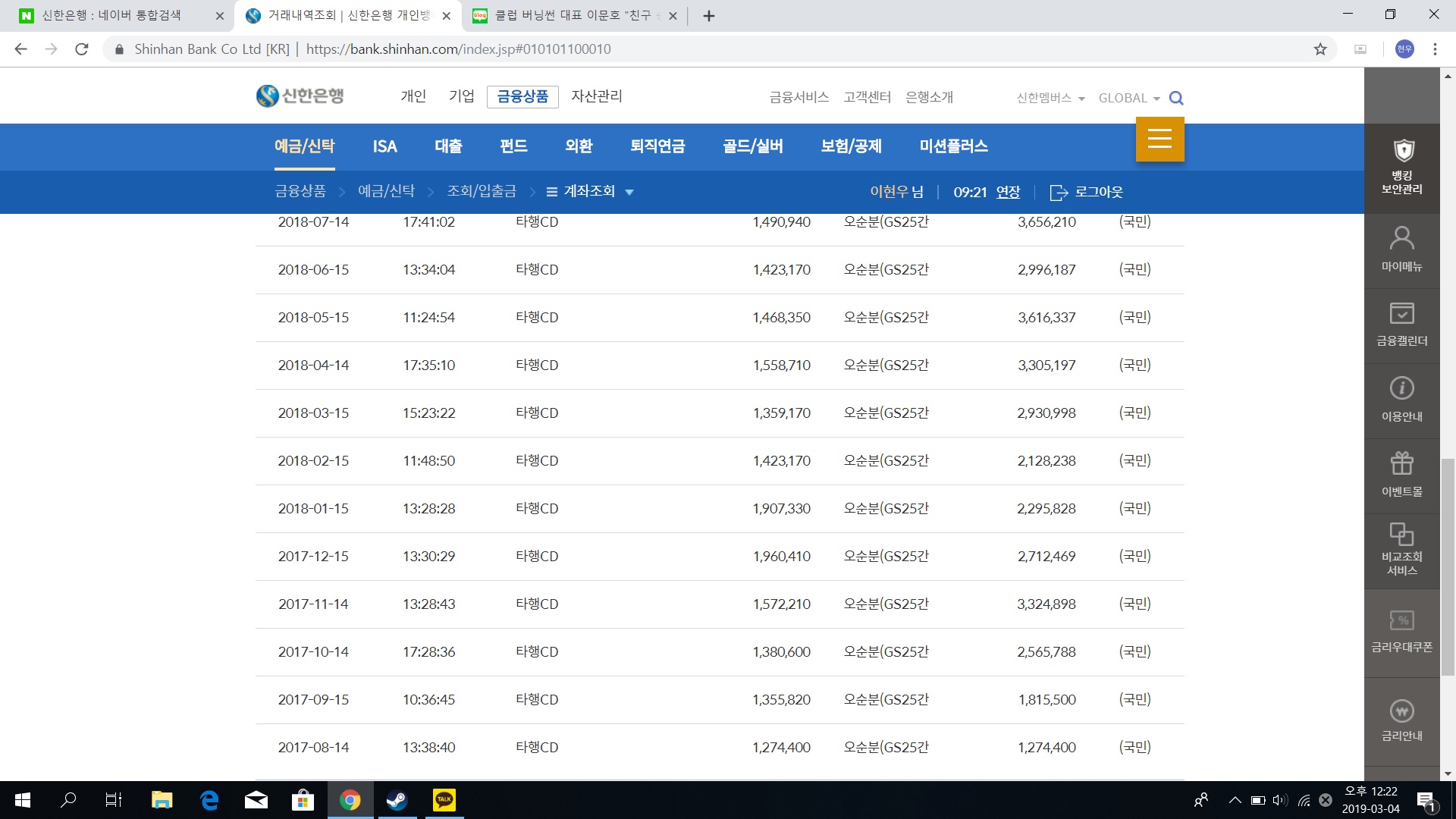The image size is (1456, 819).
Task: Select ISA menu tab
Action: 384,146
